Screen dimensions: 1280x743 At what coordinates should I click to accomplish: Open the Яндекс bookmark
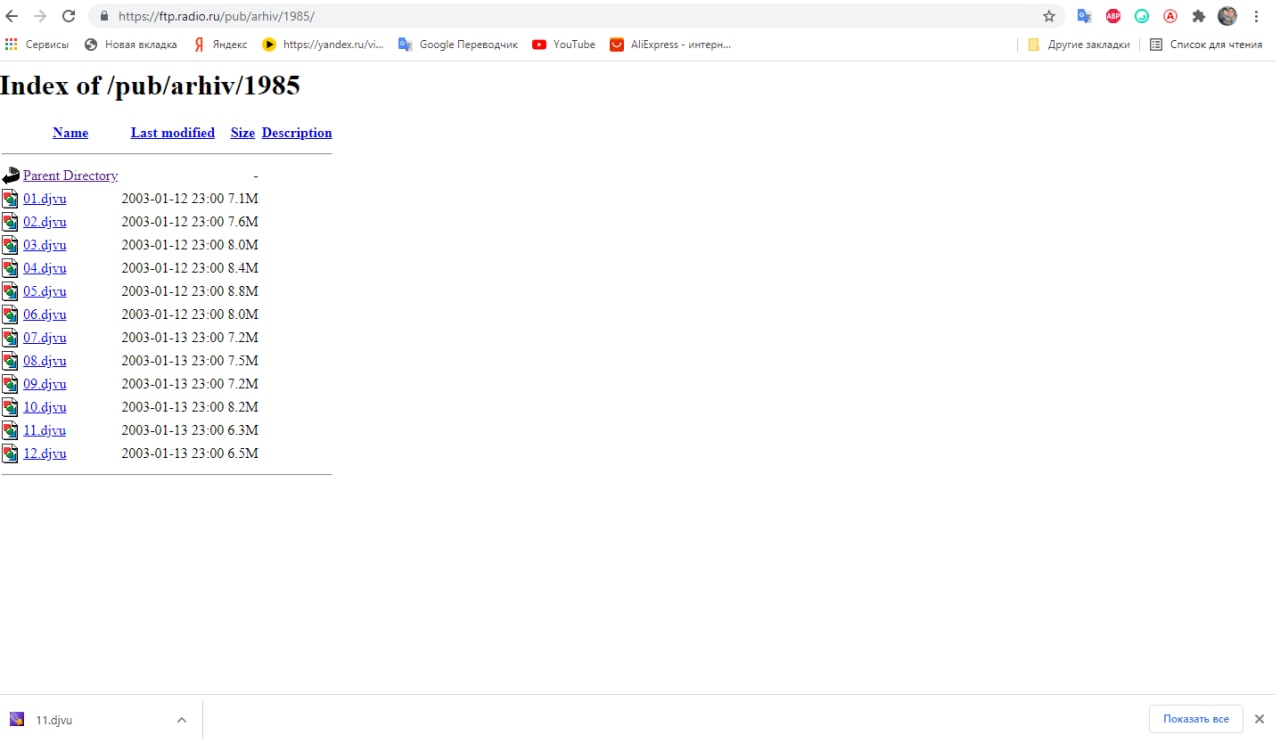[220, 44]
